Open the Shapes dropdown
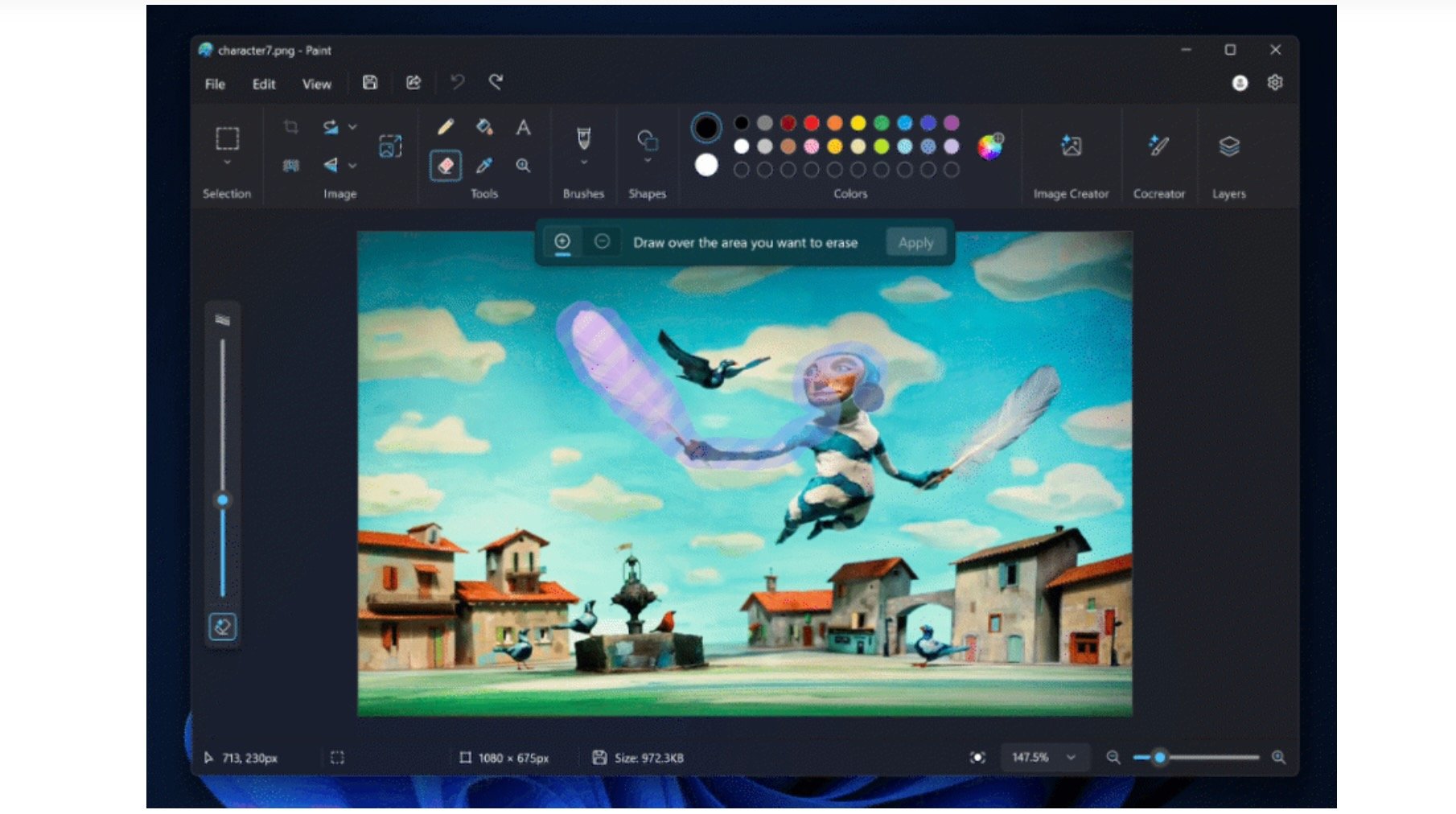 [x=648, y=160]
